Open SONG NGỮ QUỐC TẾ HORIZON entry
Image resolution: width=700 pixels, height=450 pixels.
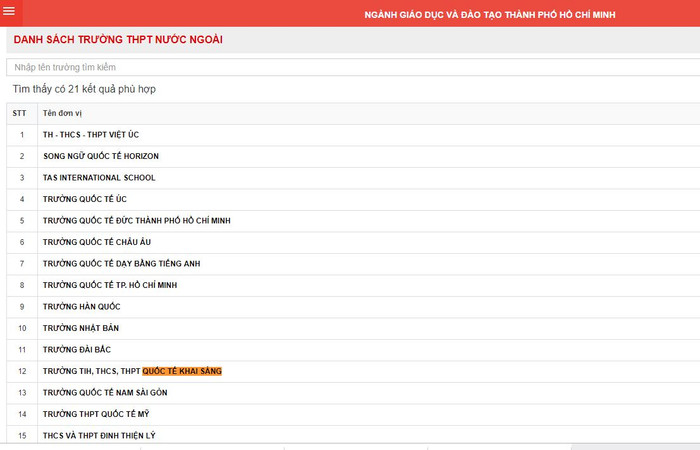[x=100, y=156]
